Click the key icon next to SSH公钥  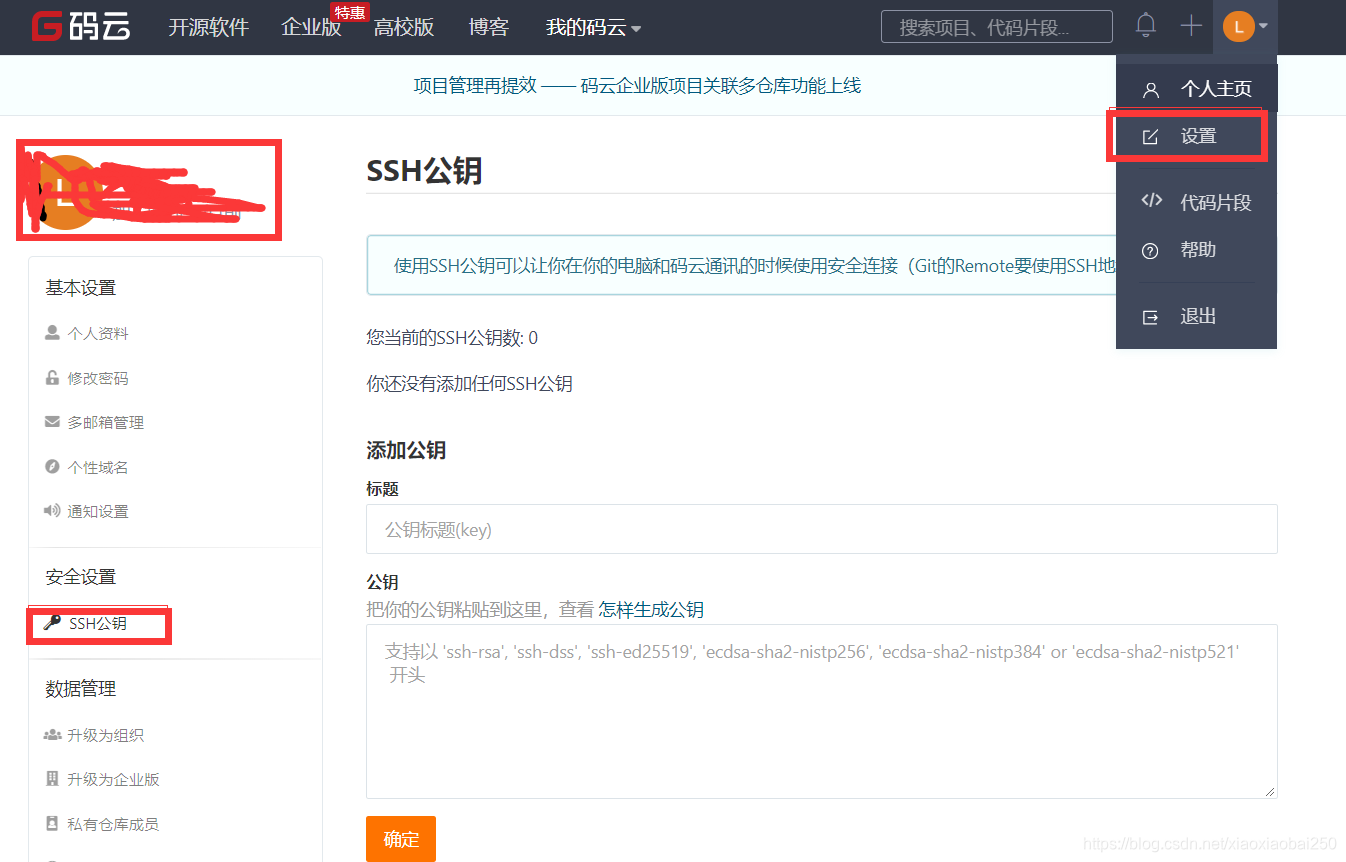(x=52, y=623)
